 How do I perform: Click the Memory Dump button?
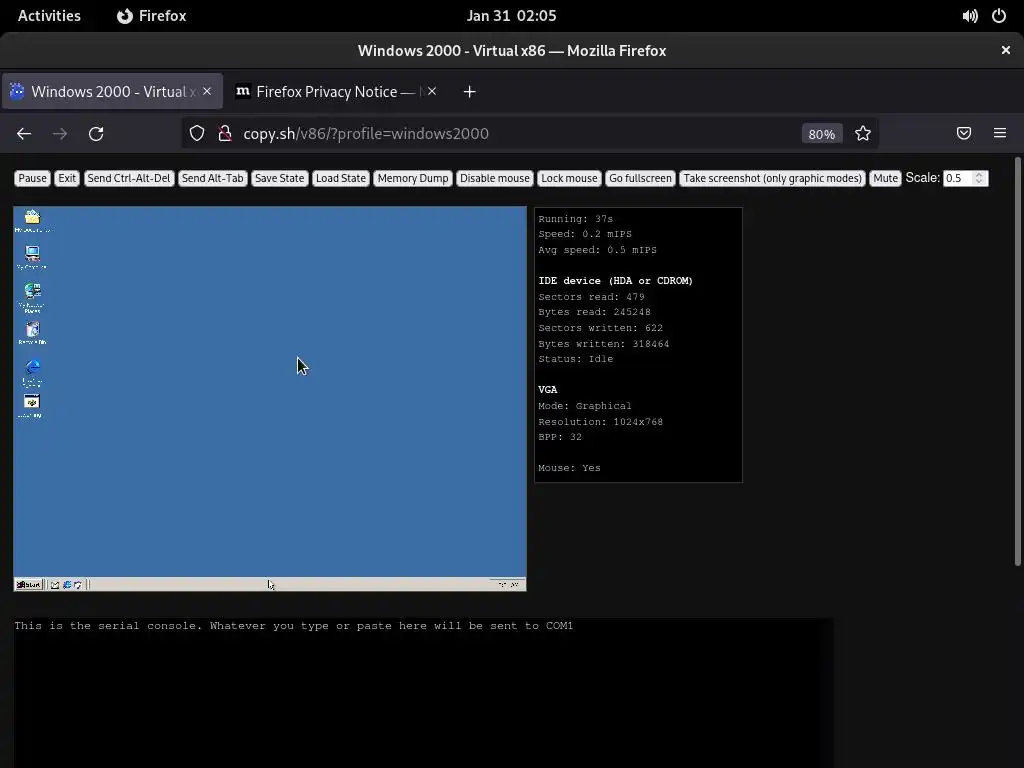pos(413,178)
